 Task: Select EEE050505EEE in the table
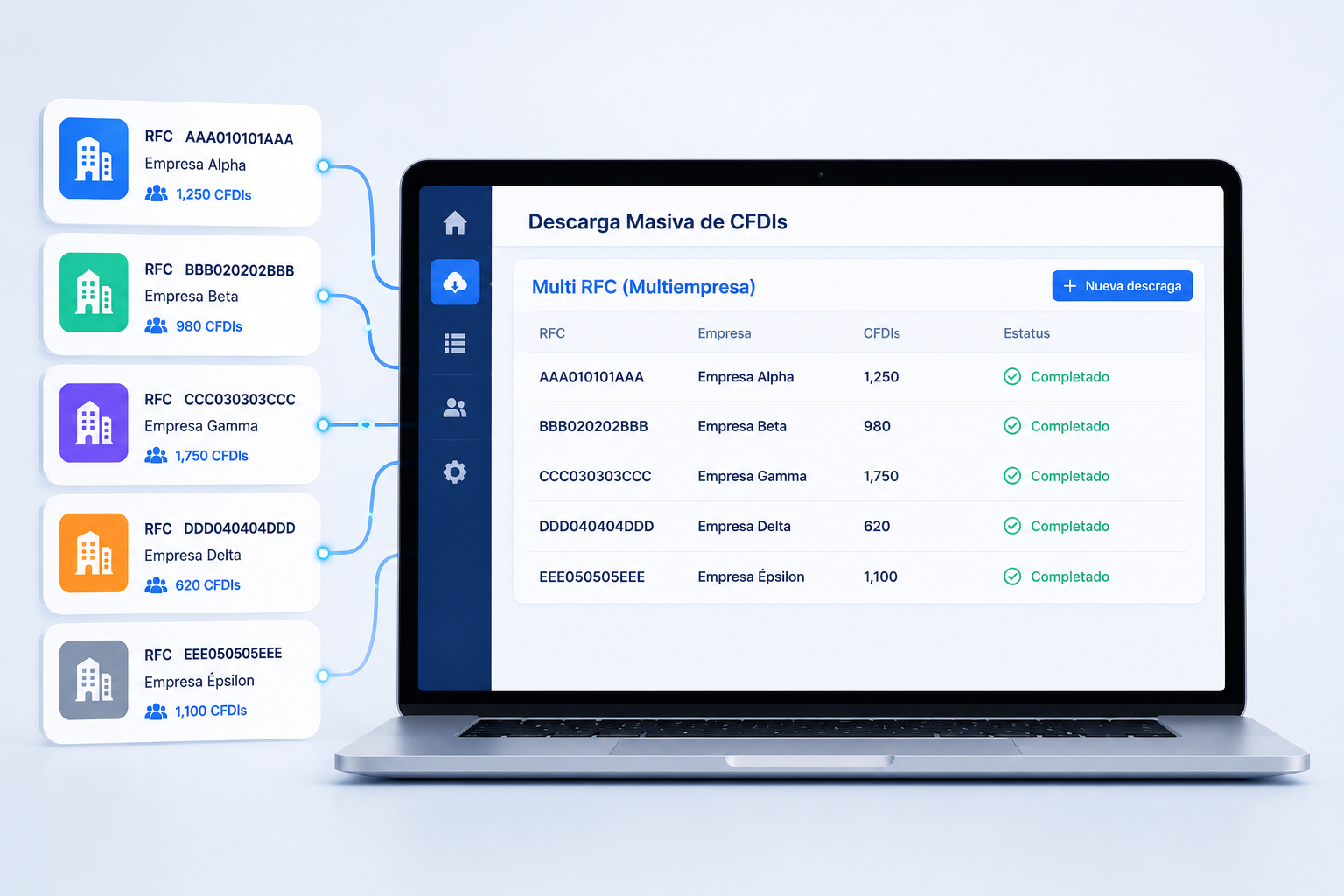[x=592, y=577]
